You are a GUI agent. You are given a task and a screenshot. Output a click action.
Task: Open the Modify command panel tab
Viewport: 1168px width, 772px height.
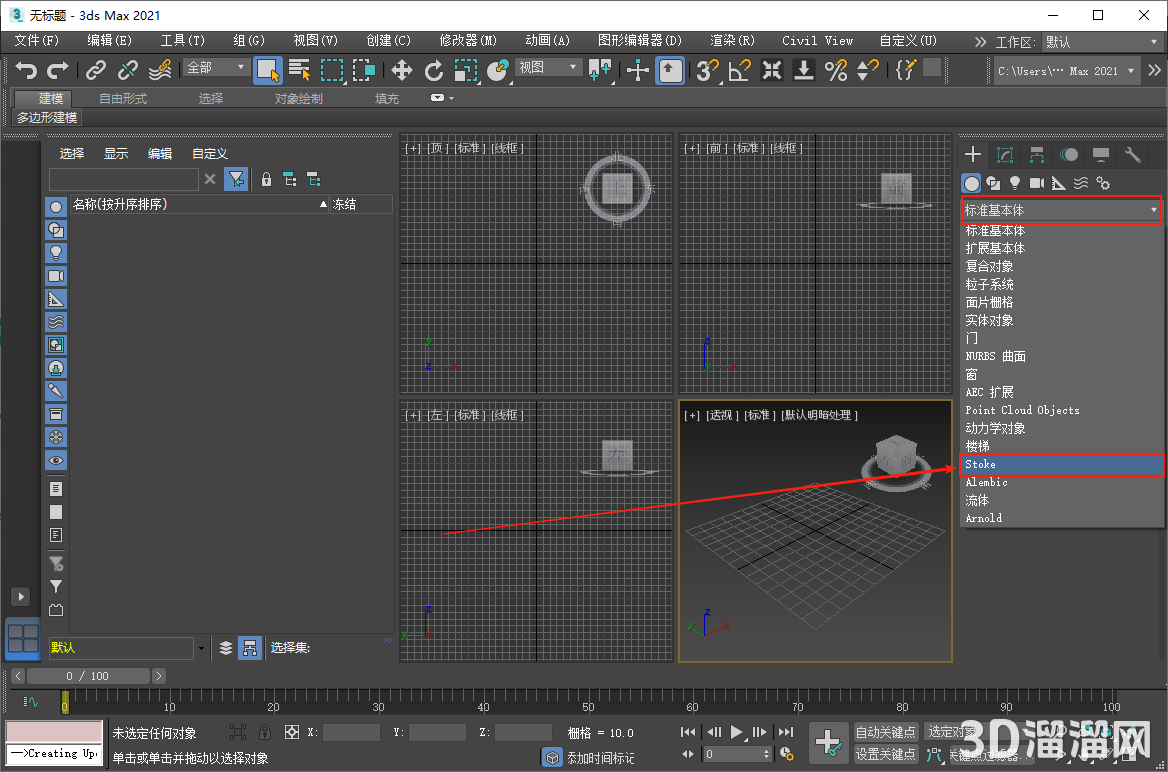coord(1005,154)
